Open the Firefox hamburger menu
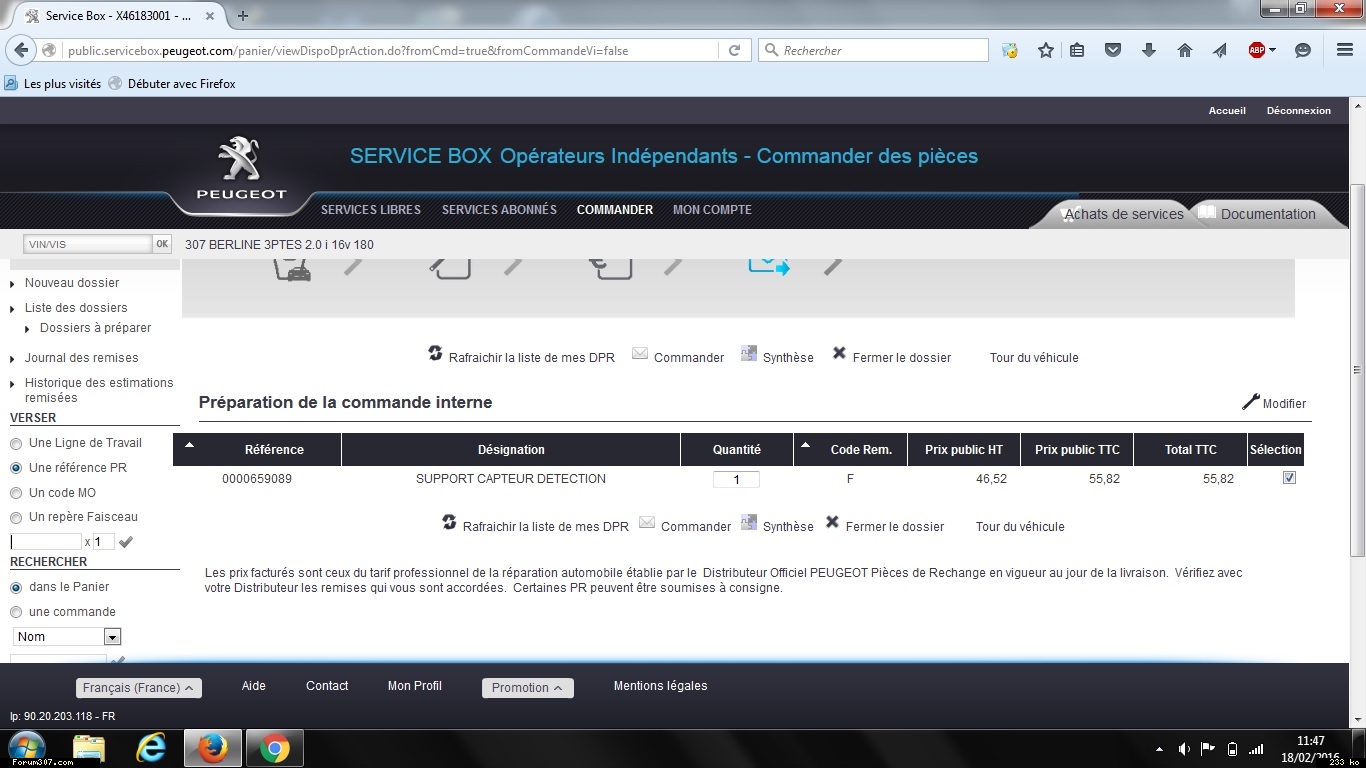This screenshot has height=768, width=1366. [1345, 50]
